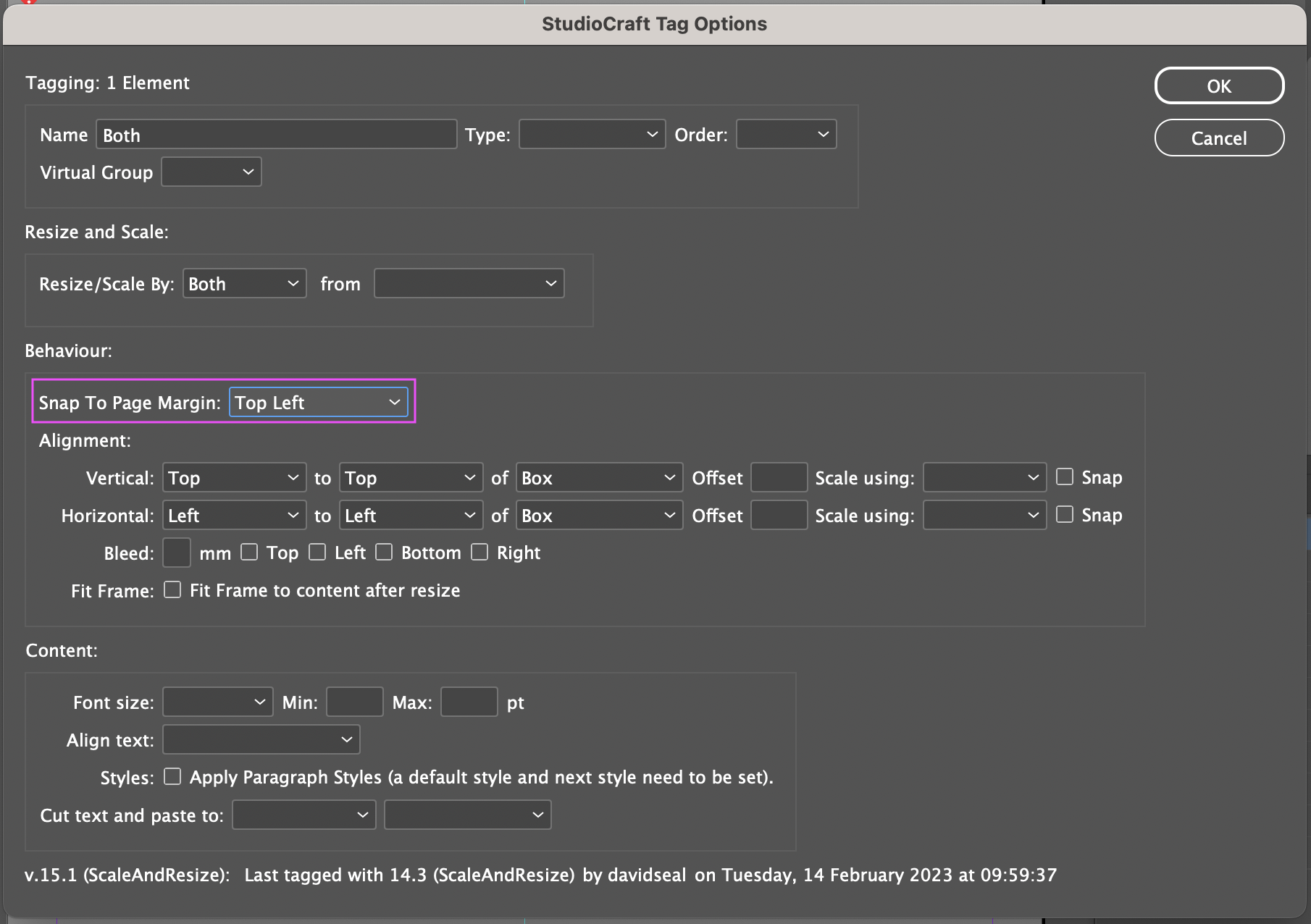
Task: Open Horizontal 'to' Left target dropdown
Action: (x=411, y=516)
